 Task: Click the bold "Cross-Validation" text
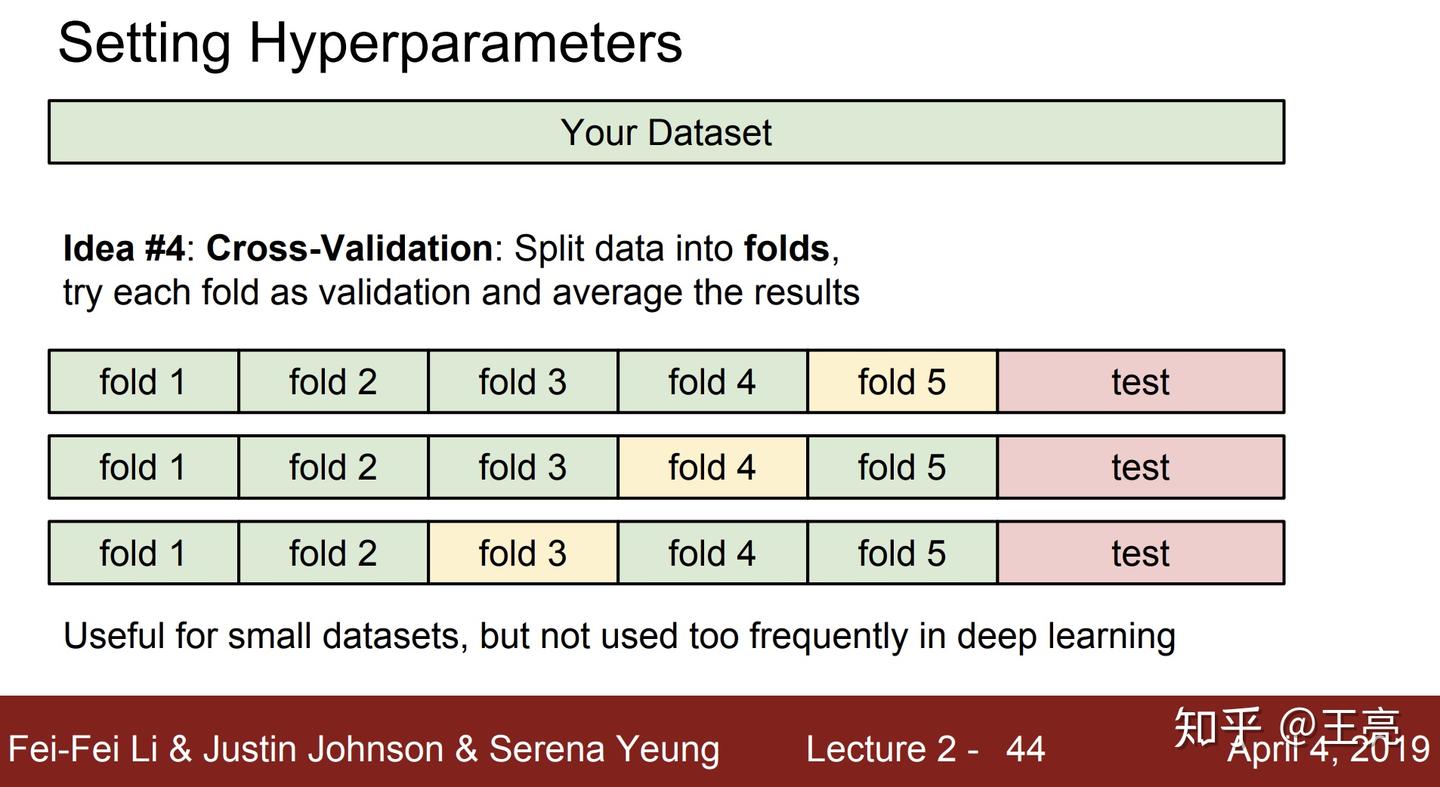click(349, 248)
